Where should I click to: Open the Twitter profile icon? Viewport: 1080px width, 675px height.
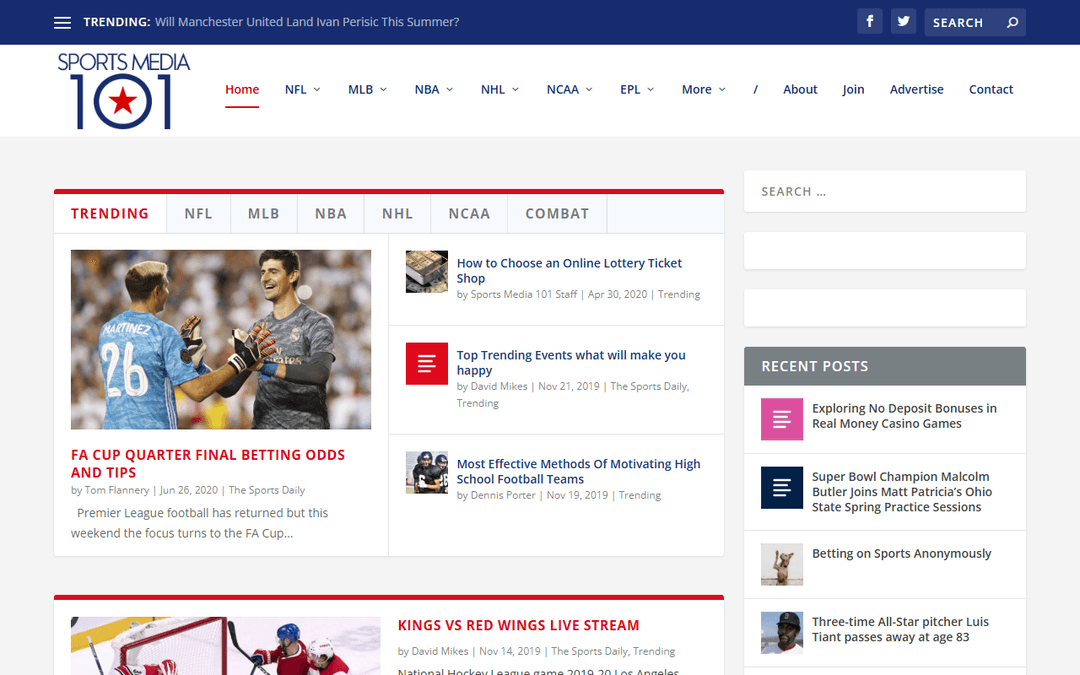(x=903, y=21)
